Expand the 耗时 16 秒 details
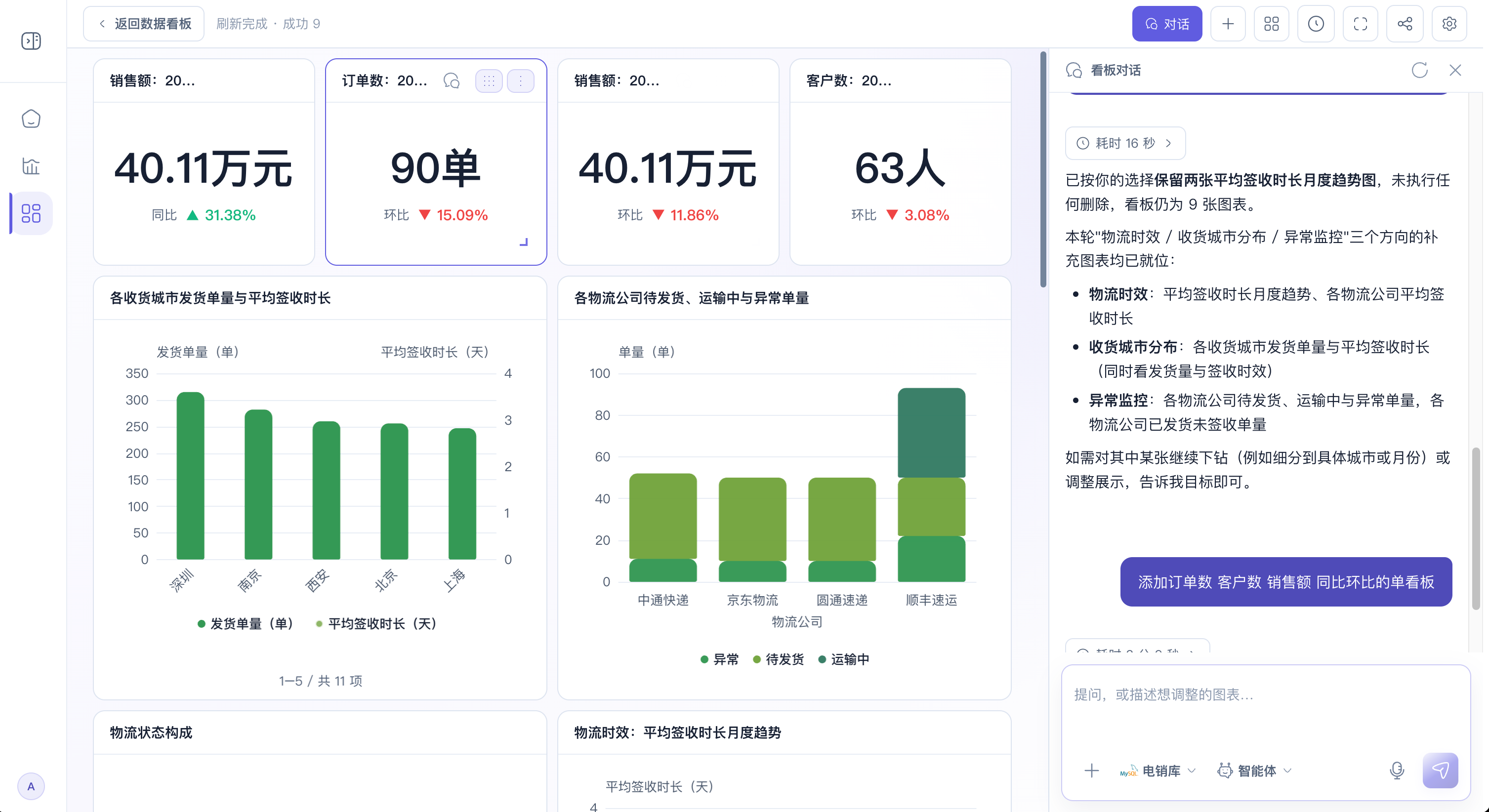This screenshot has height=812, width=1489. 1125,143
